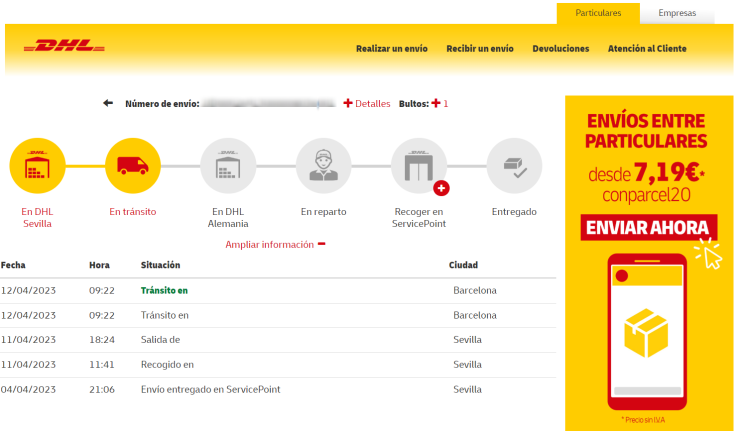
Task: Switch to the Empresas tab
Action: point(677,13)
